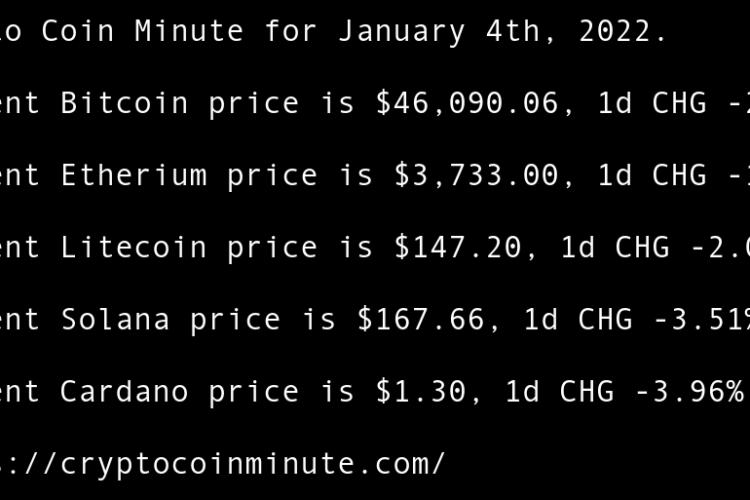Click 1d CHG label in Cardano row

click(x=559, y=391)
